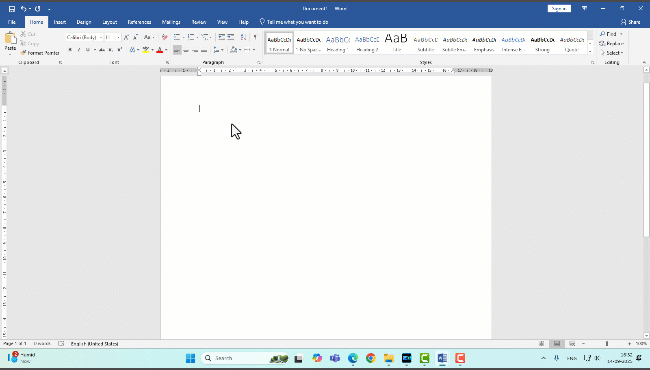Select the Heading 1 style
This screenshot has height=370, width=650.
(338, 43)
